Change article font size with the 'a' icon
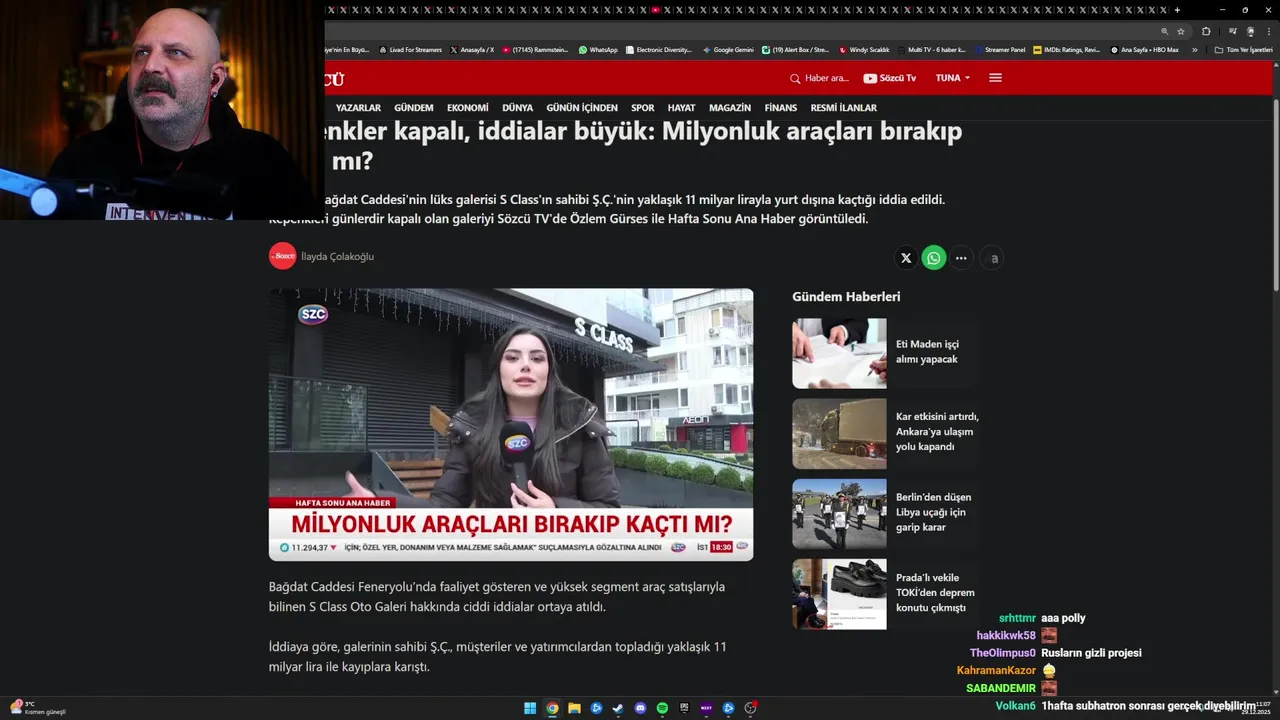The image size is (1280, 720). (x=993, y=258)
